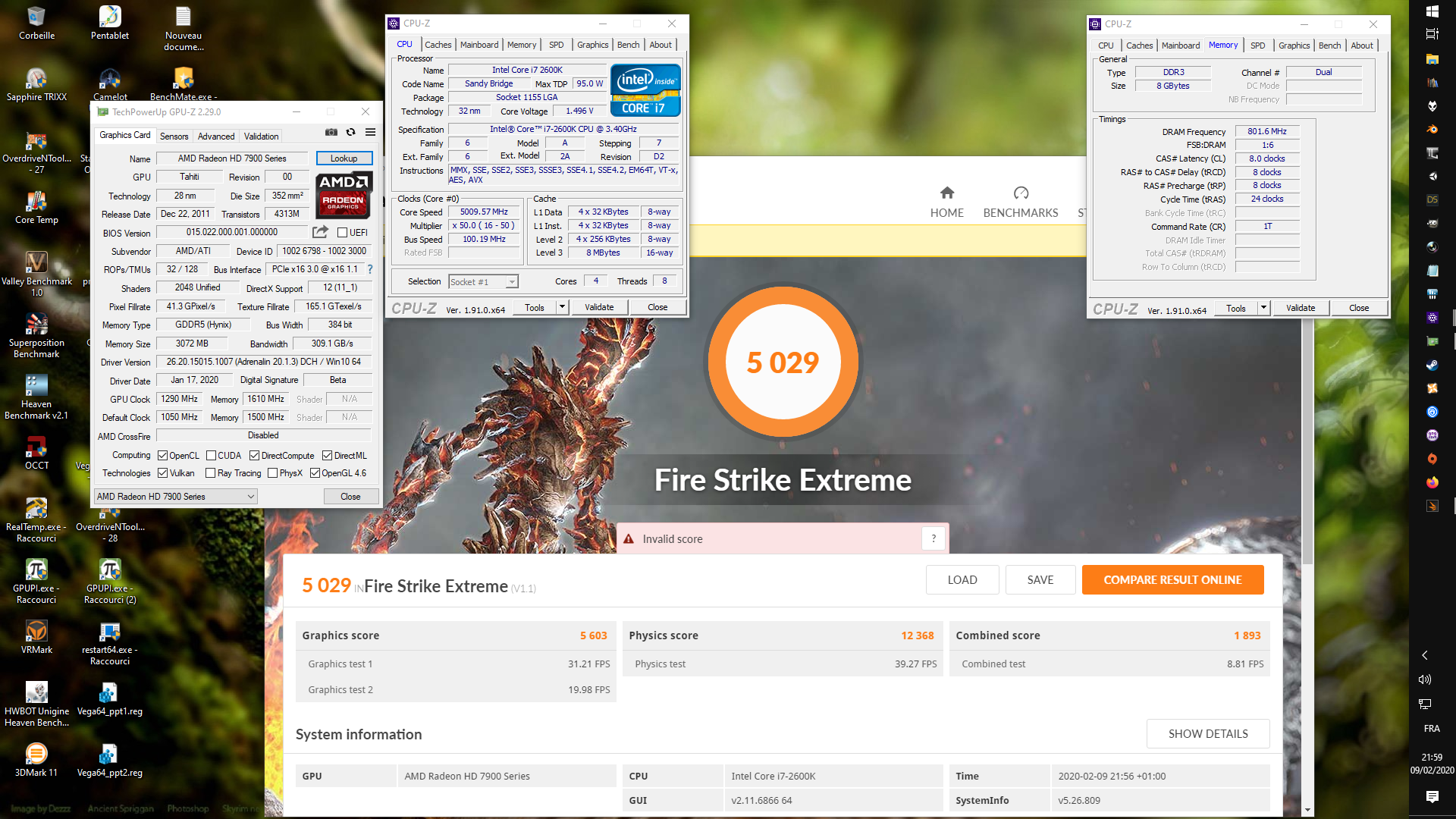Image resolution: width=1456 pixels, height=819 pixels.
Task: Toggle UEFI checkbox in GPU-Z
Action: (x=342, y=233)
